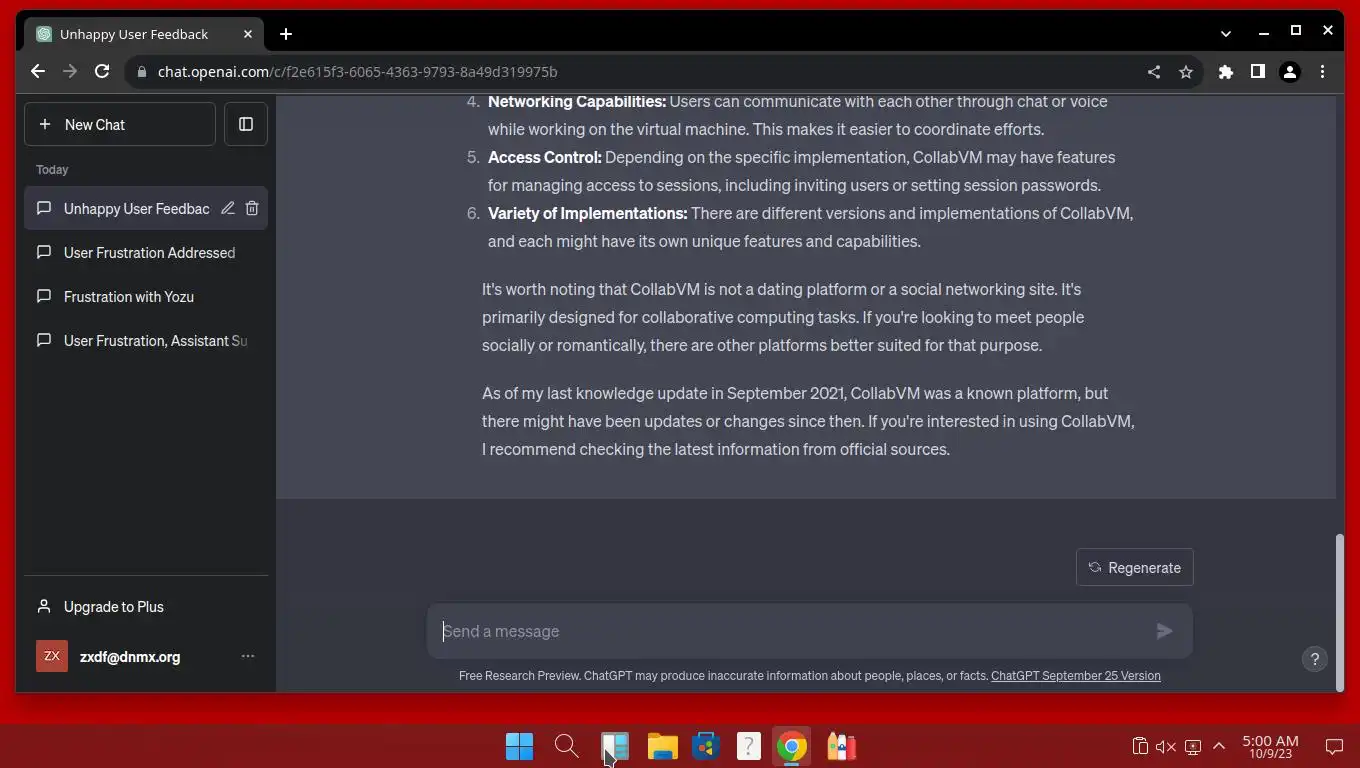Bookmark this page with the star icon
This screenshot has height=768, width=1360.
click(x=1186, y=72)
